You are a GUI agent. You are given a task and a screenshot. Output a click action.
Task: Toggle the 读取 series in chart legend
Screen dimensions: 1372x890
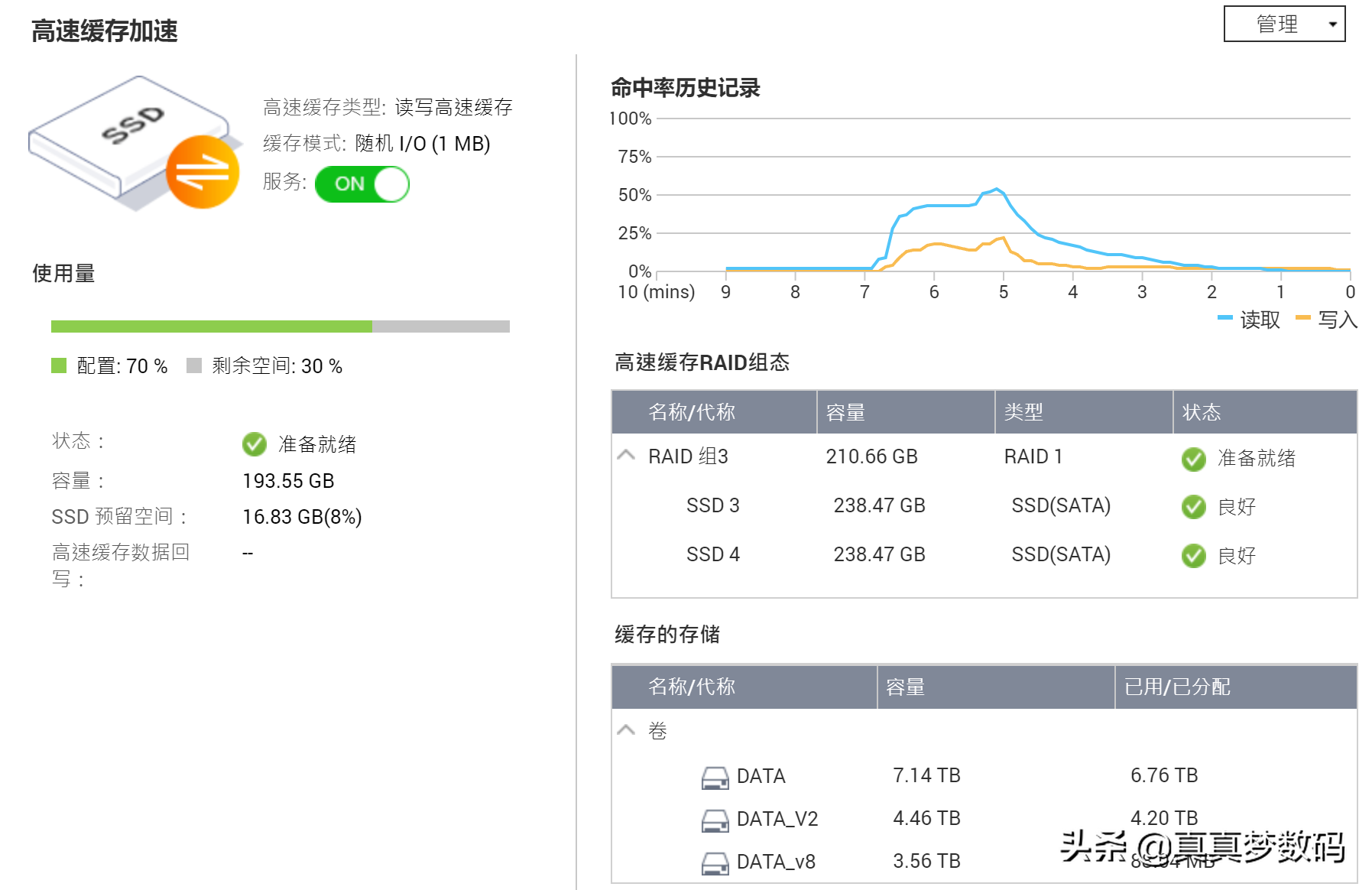click(1250, 320)
